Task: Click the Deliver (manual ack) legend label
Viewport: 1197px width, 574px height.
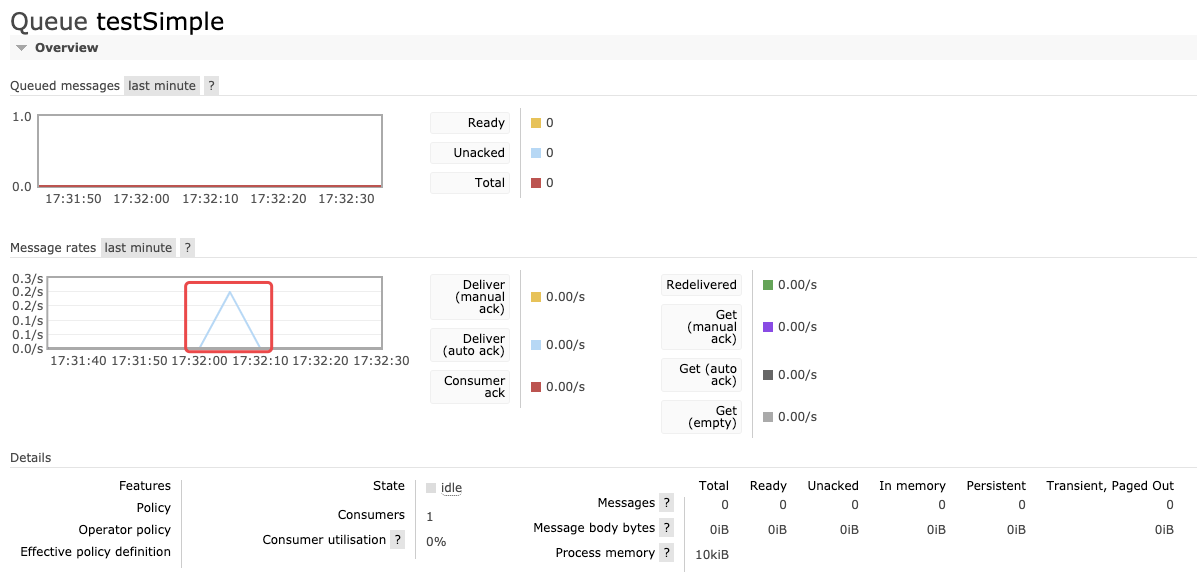Action: 470,296
